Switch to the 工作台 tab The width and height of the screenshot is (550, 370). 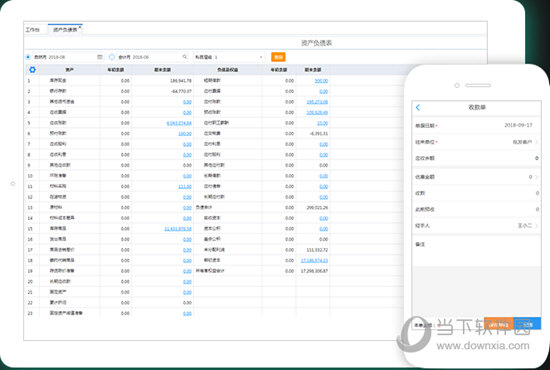[32, 30]
